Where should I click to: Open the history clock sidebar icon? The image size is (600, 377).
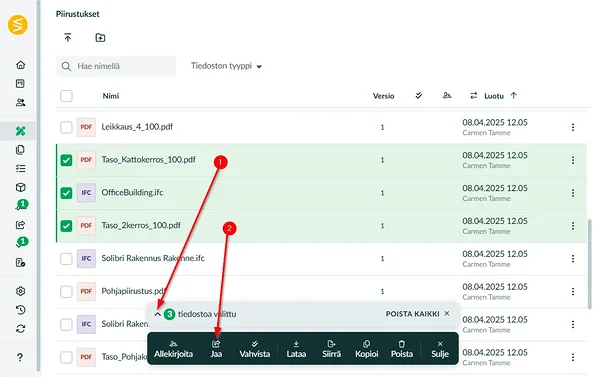coord(21,310)
